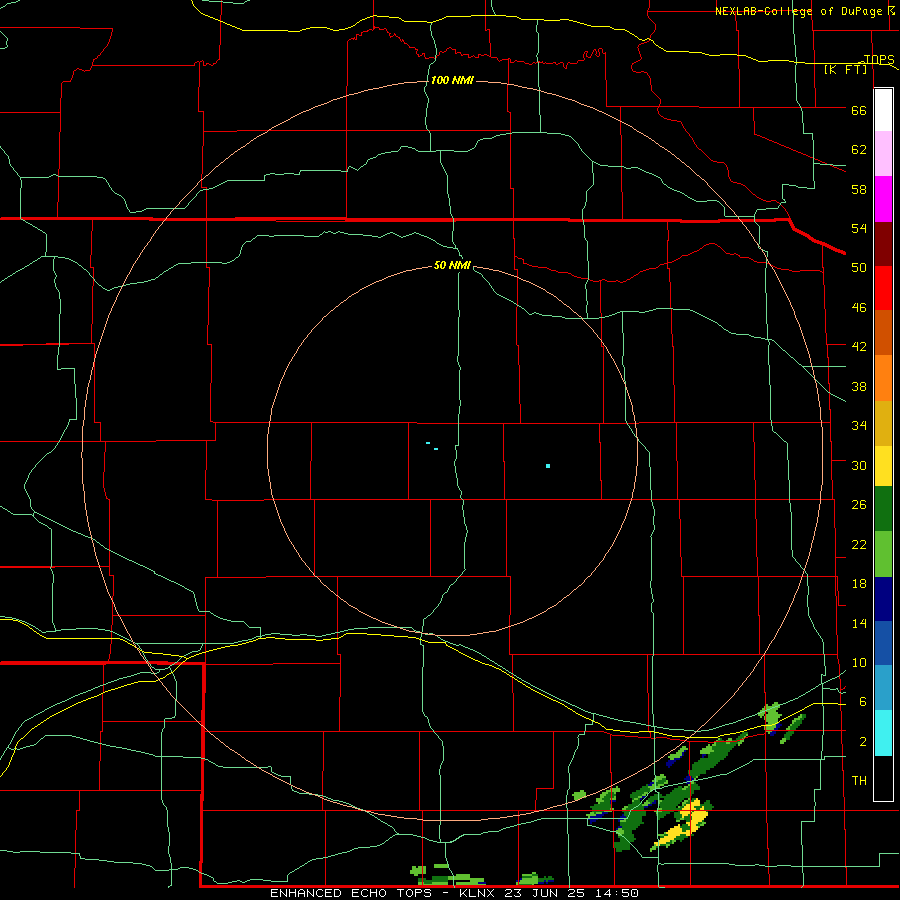
Task: Click the "54" scale value
Action: click(859, 228)
